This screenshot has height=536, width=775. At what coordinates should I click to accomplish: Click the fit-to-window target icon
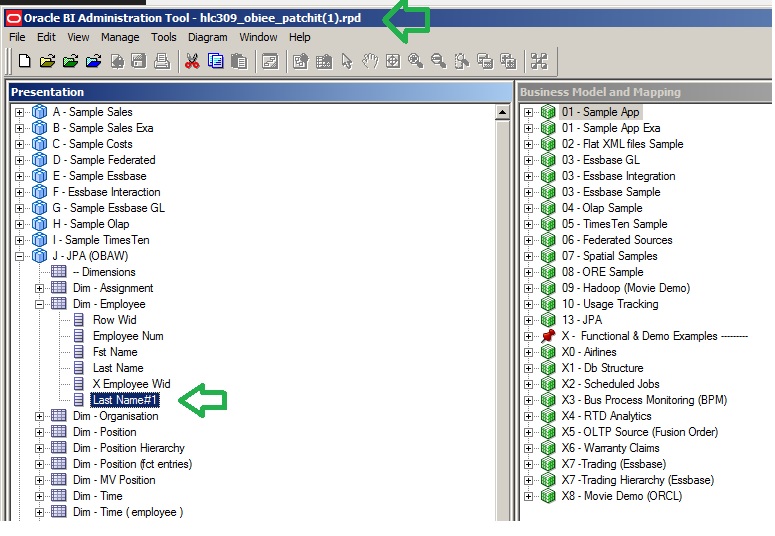point(393,61)
